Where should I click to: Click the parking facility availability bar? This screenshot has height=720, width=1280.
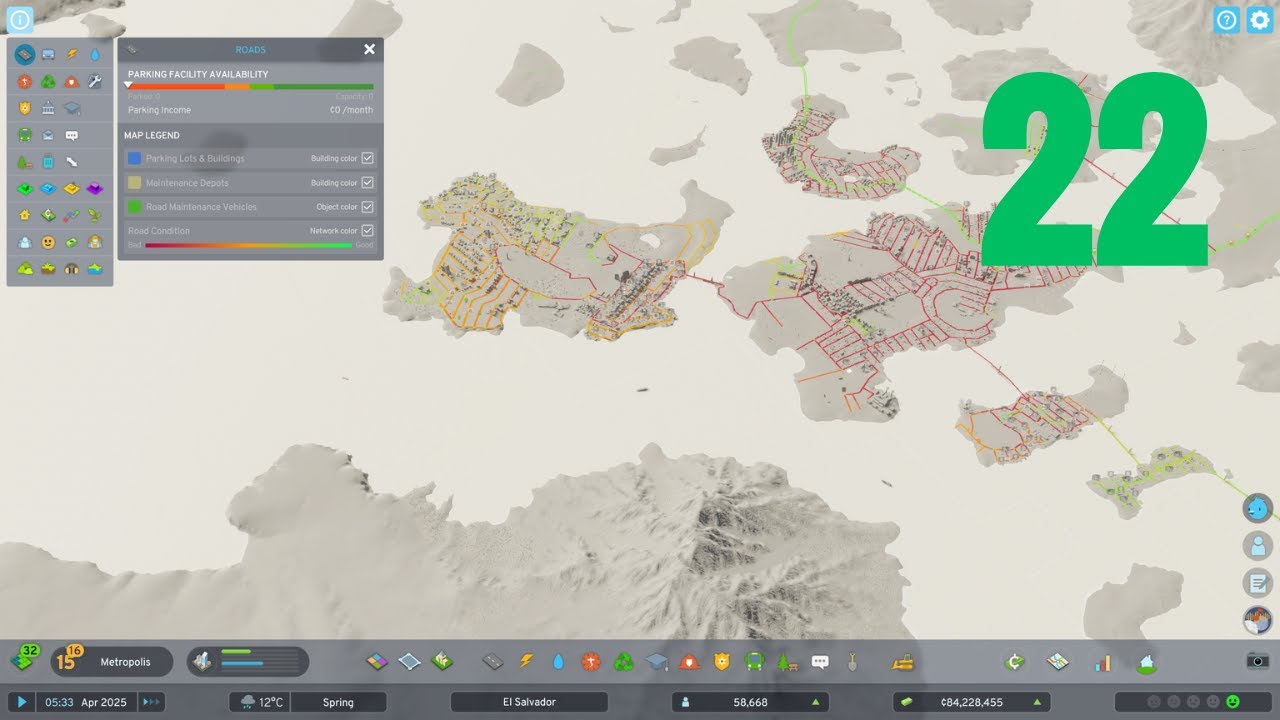point(250,87)
